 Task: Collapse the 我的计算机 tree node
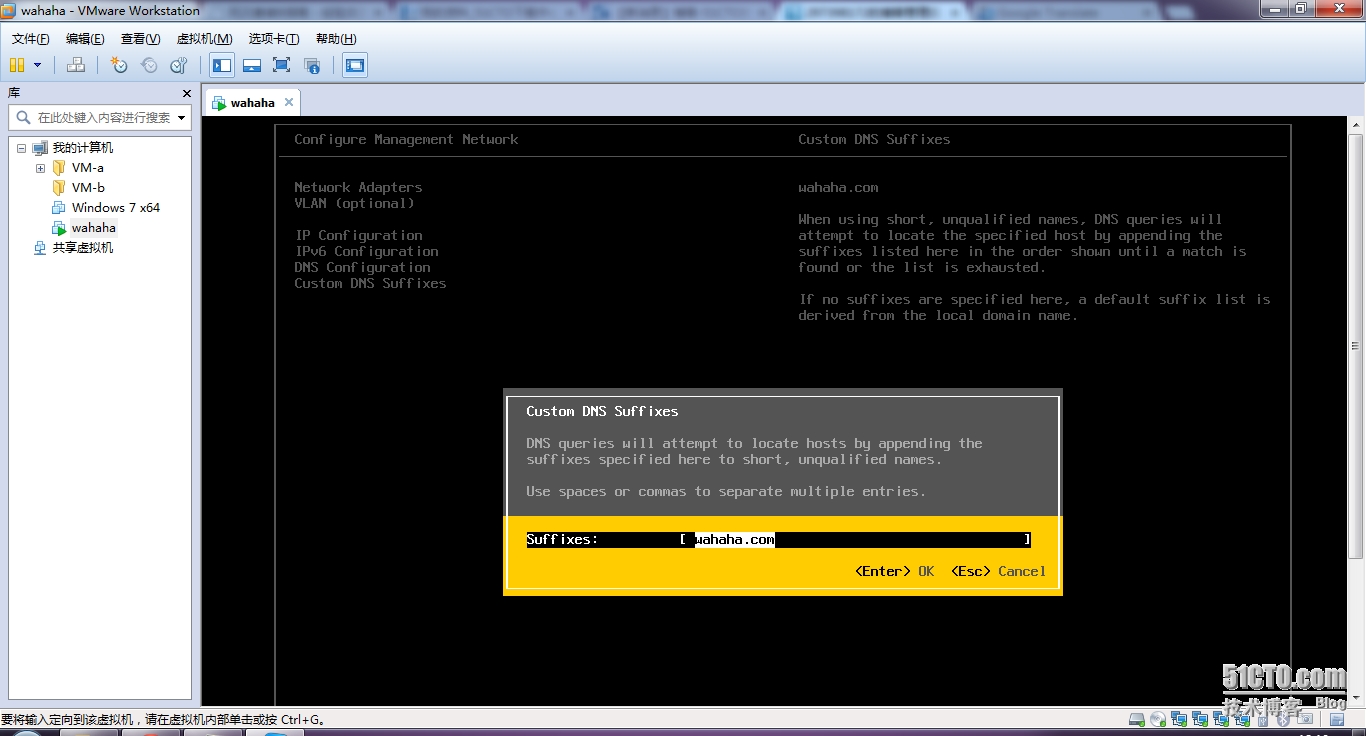21,148
